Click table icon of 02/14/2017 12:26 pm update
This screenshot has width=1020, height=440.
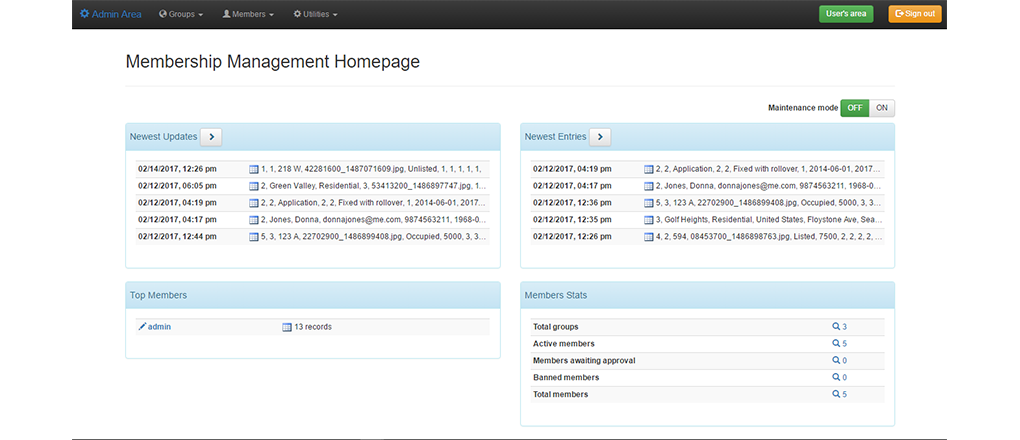click(x=254, y=169)
